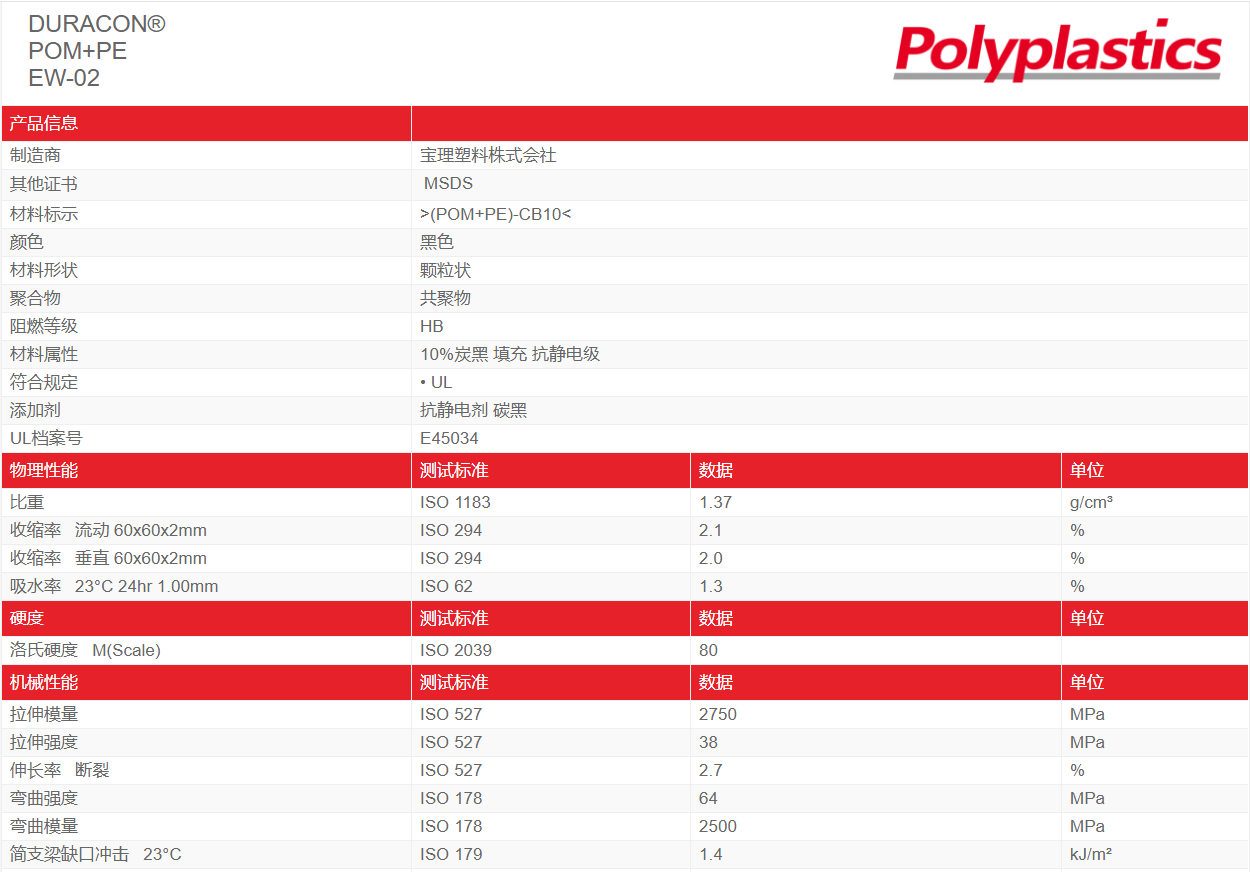Select ISO 178 in 弯曲模量 row
The image size is (1250, 872).
(x=451, y=826)
